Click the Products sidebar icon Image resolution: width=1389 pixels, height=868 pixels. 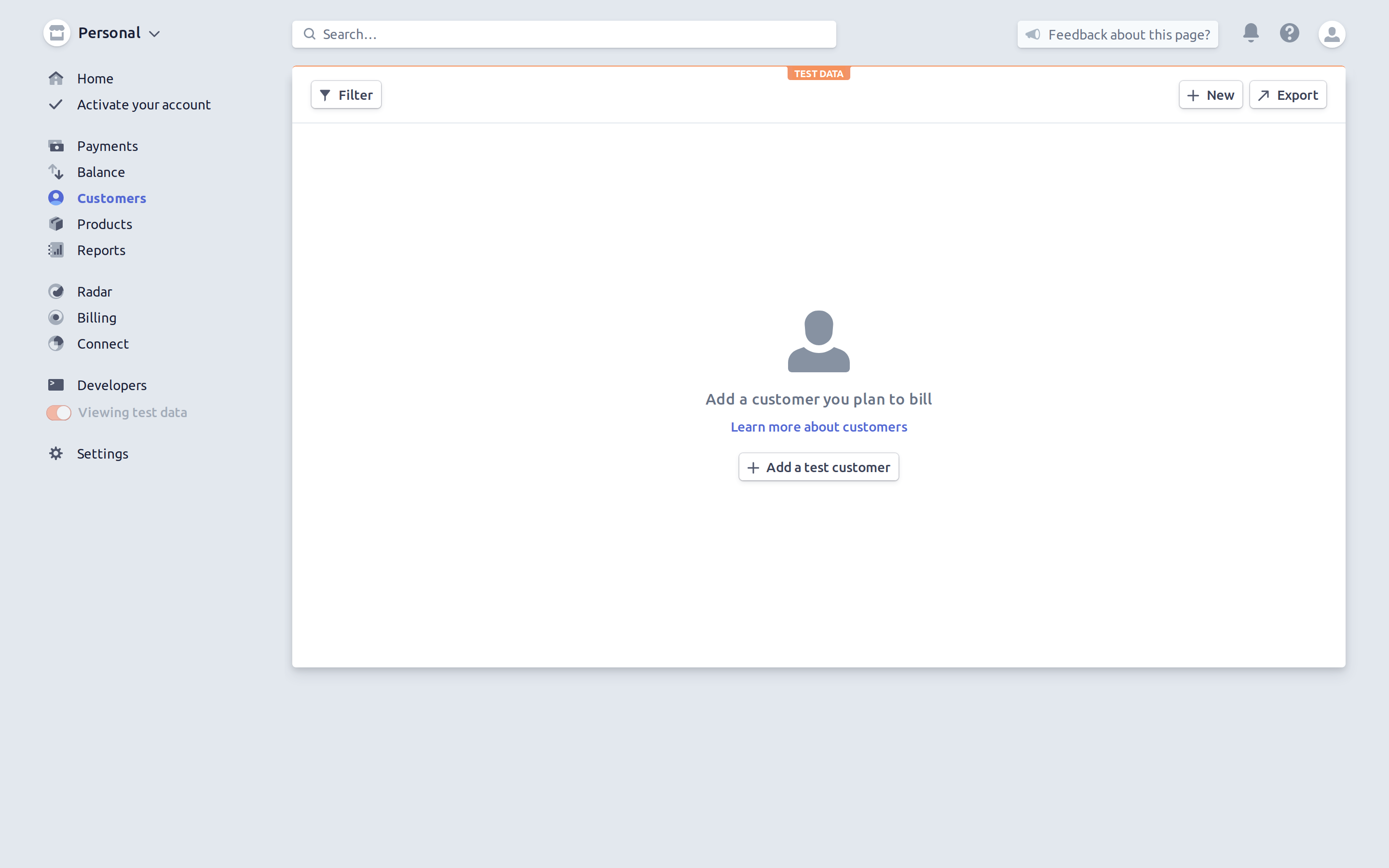click(x=56, y=223)
